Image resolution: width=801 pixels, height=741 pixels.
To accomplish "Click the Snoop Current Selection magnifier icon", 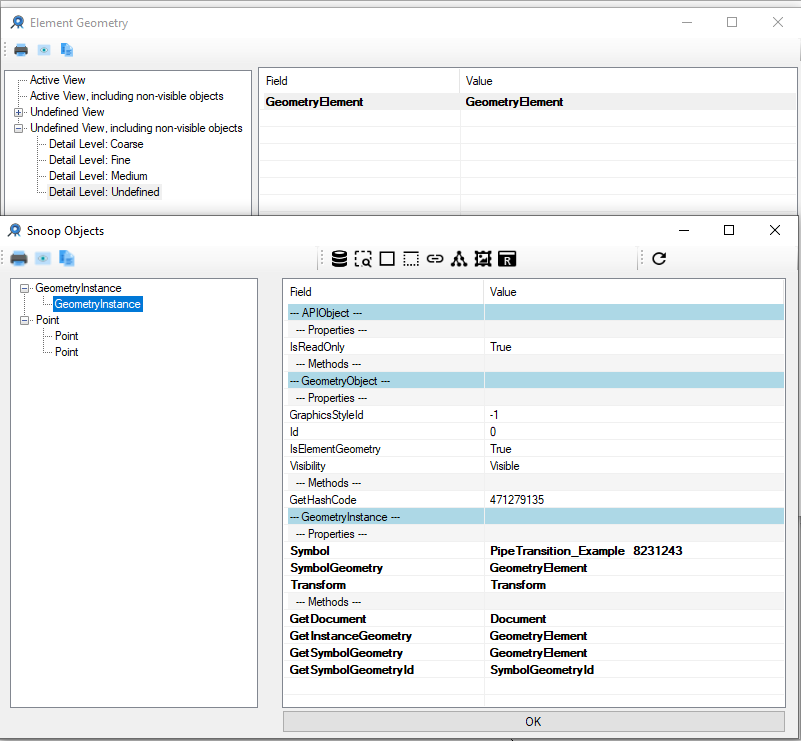I will click(x=363, y=259).
